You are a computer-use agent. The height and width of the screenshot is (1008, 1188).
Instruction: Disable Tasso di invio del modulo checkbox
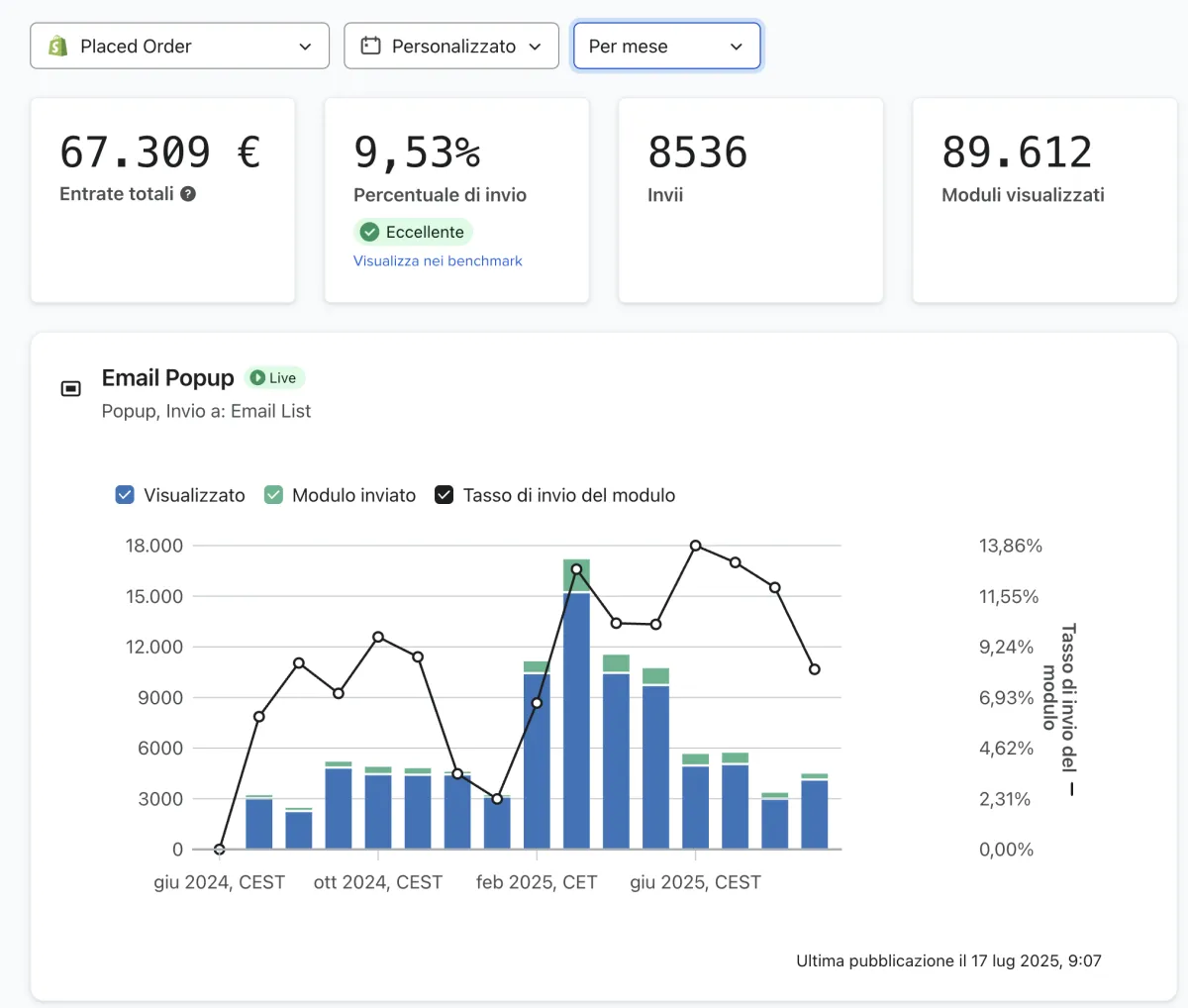pyautogui.click(x=445, y=495)
